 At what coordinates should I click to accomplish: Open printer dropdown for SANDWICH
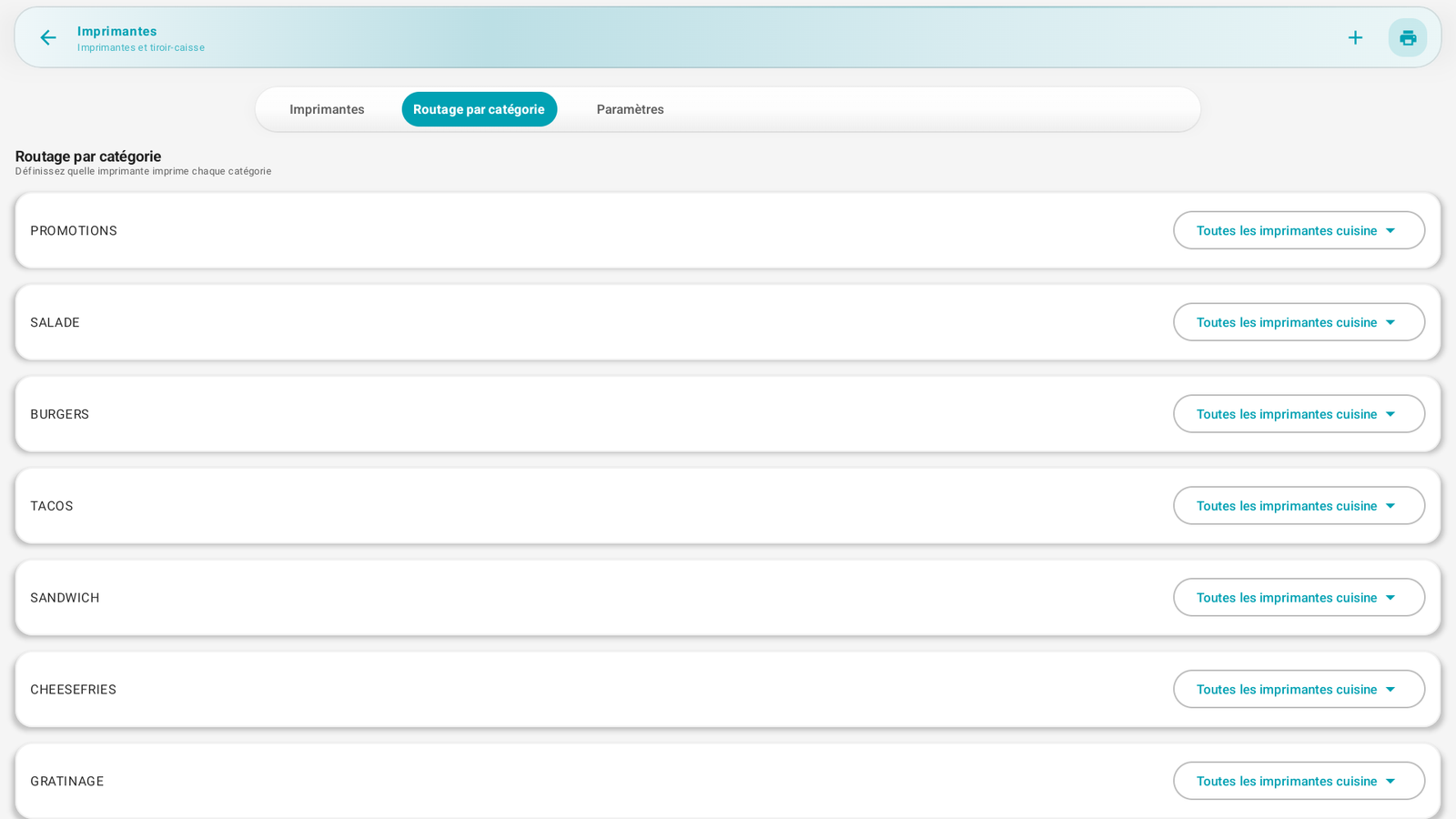[1299, 598]
